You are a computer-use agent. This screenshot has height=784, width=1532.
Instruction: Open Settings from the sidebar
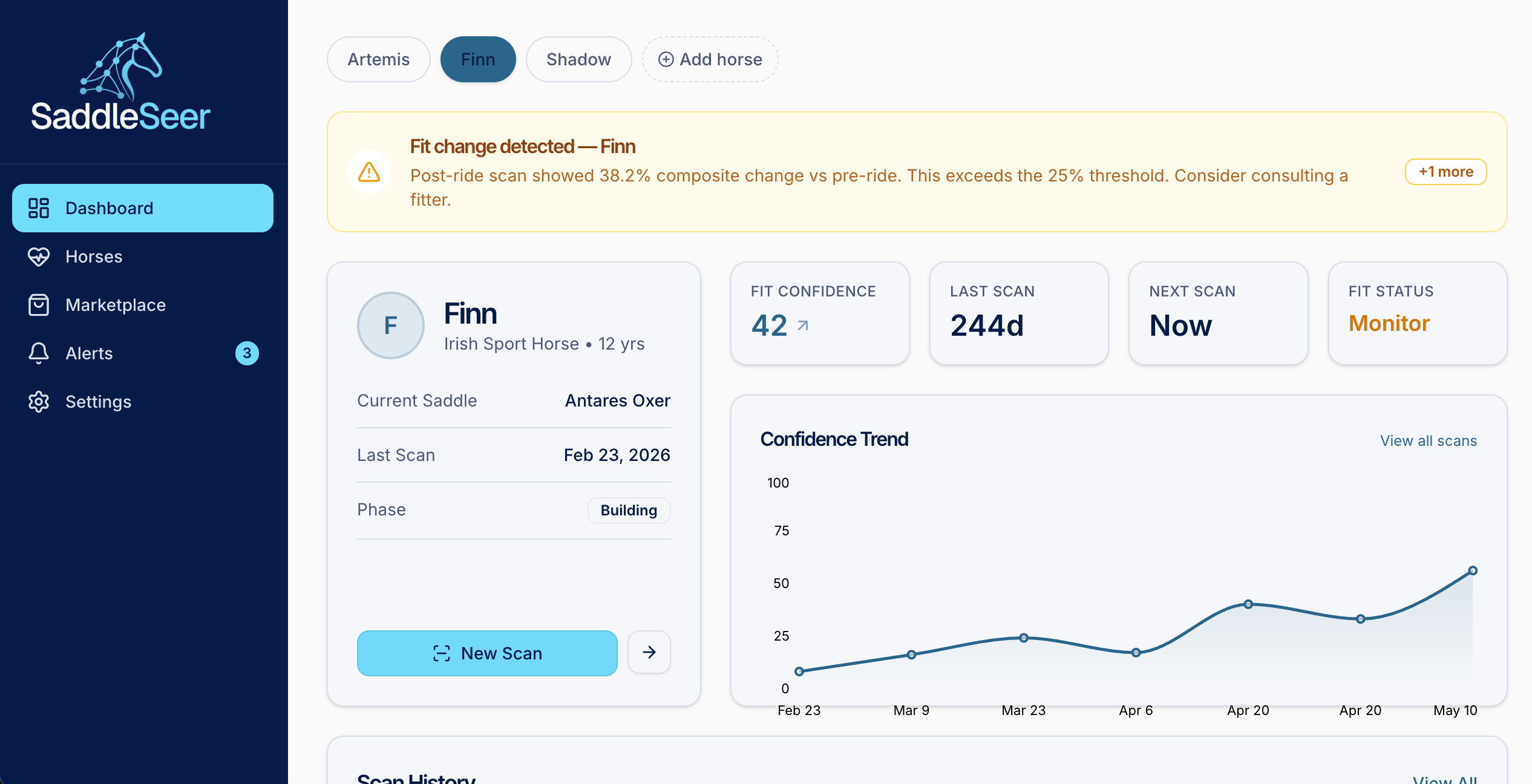coord(143,402)
